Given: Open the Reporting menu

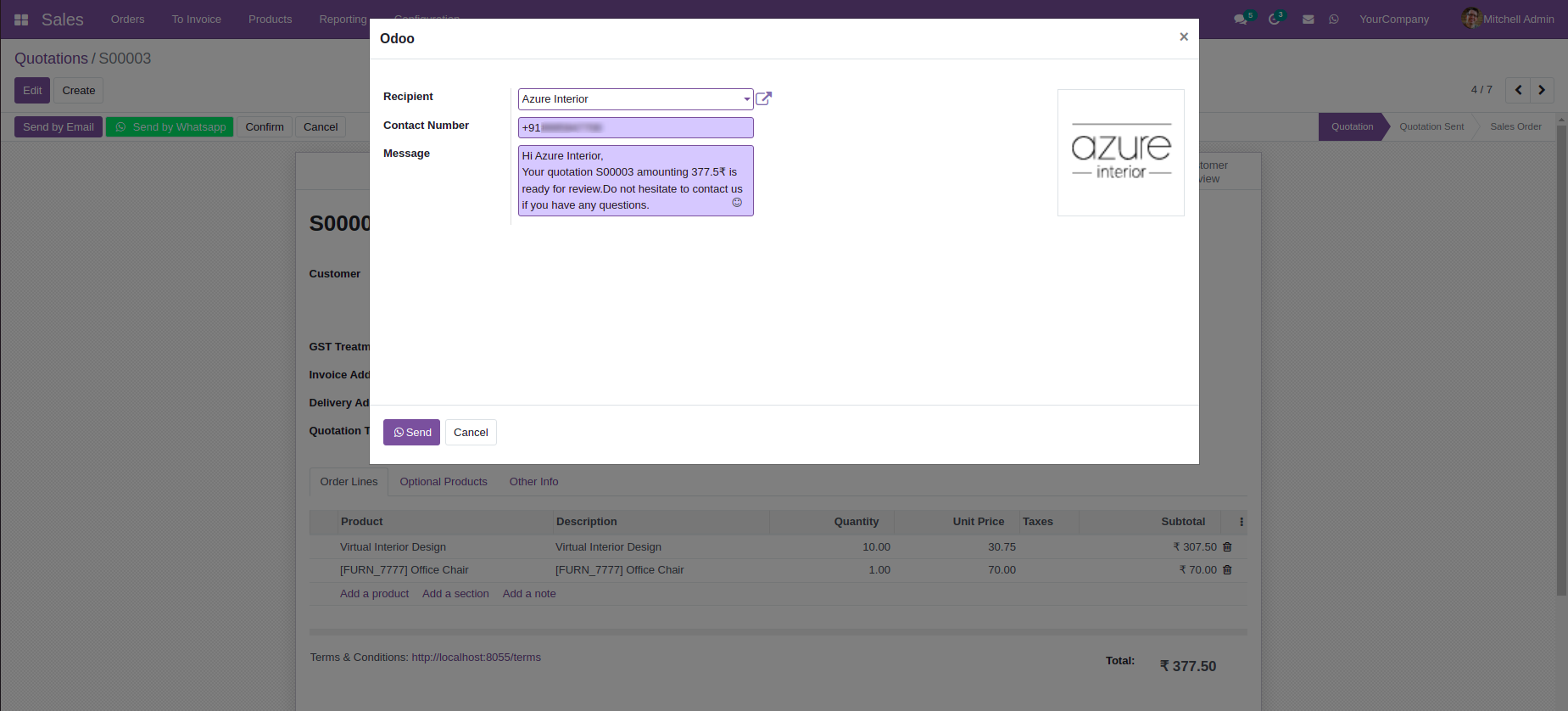Looking at the screenshot, I should tap(343, 20).
